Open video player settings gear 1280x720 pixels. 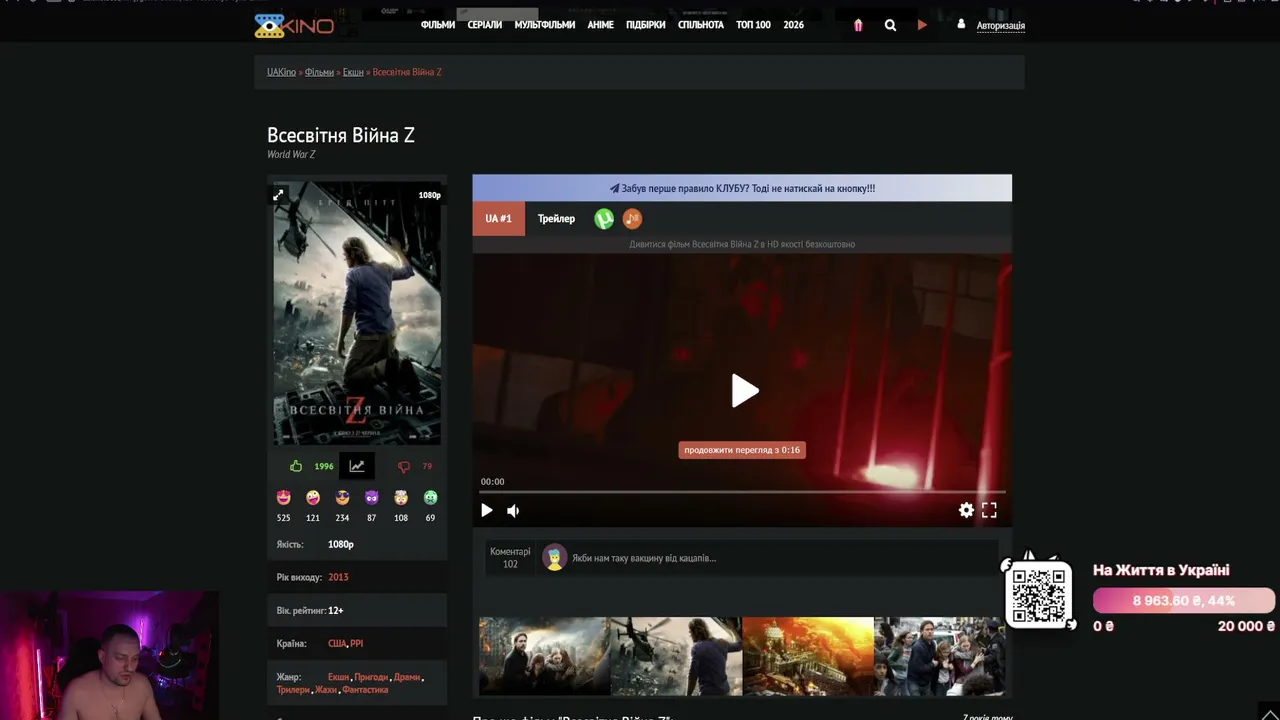966,510
